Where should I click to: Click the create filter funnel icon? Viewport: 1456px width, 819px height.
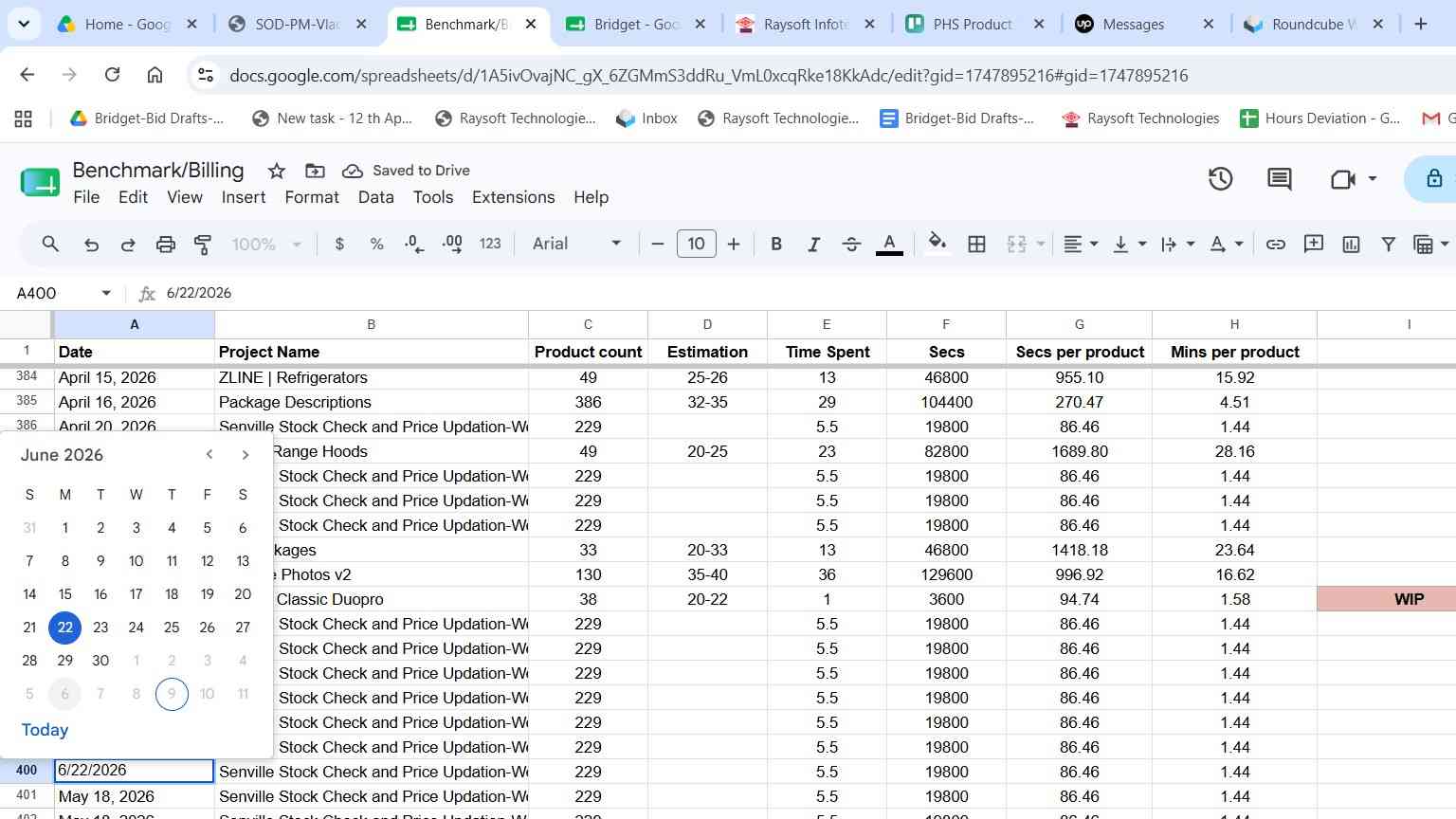[1388, 245]
